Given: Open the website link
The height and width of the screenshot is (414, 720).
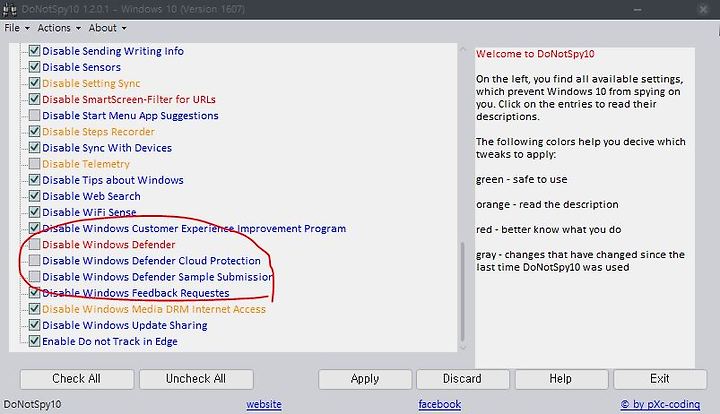Looking at the screenshot, I should click(x=264, y=404).
